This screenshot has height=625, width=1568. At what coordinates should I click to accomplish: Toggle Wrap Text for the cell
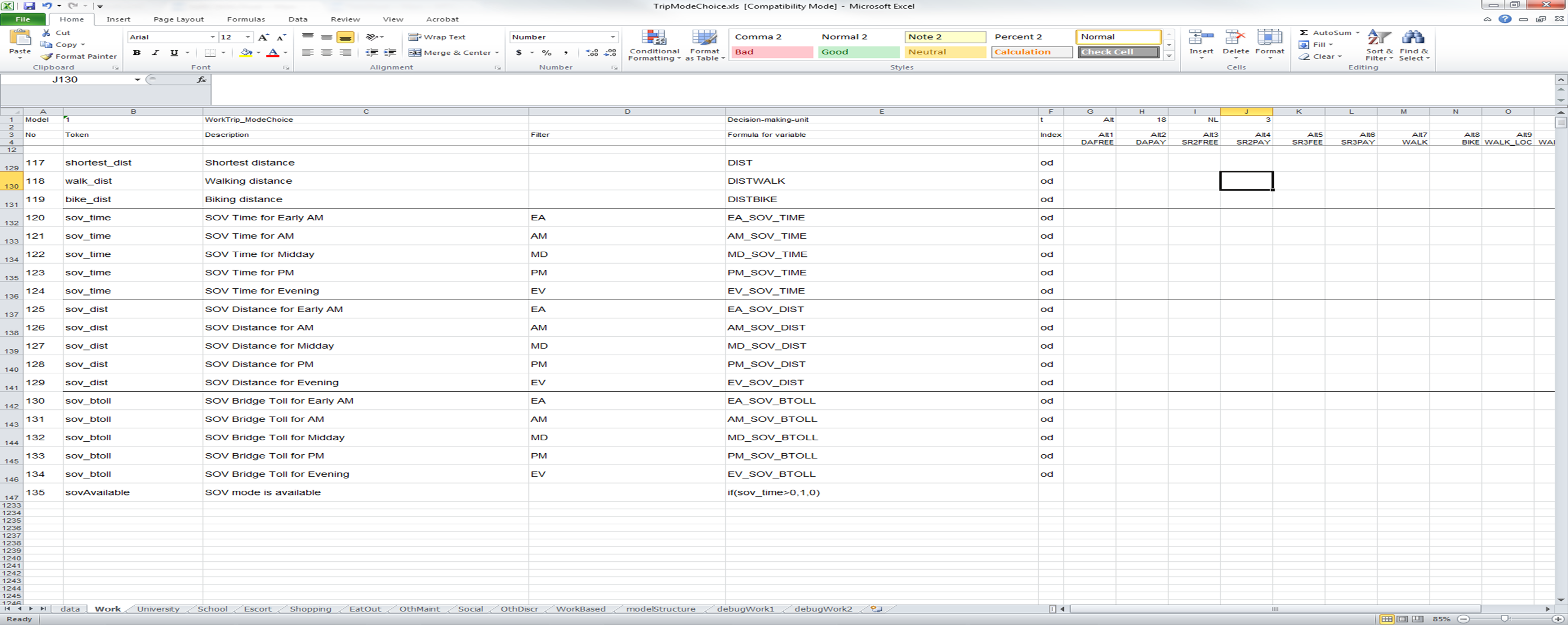tap(436, 37)
